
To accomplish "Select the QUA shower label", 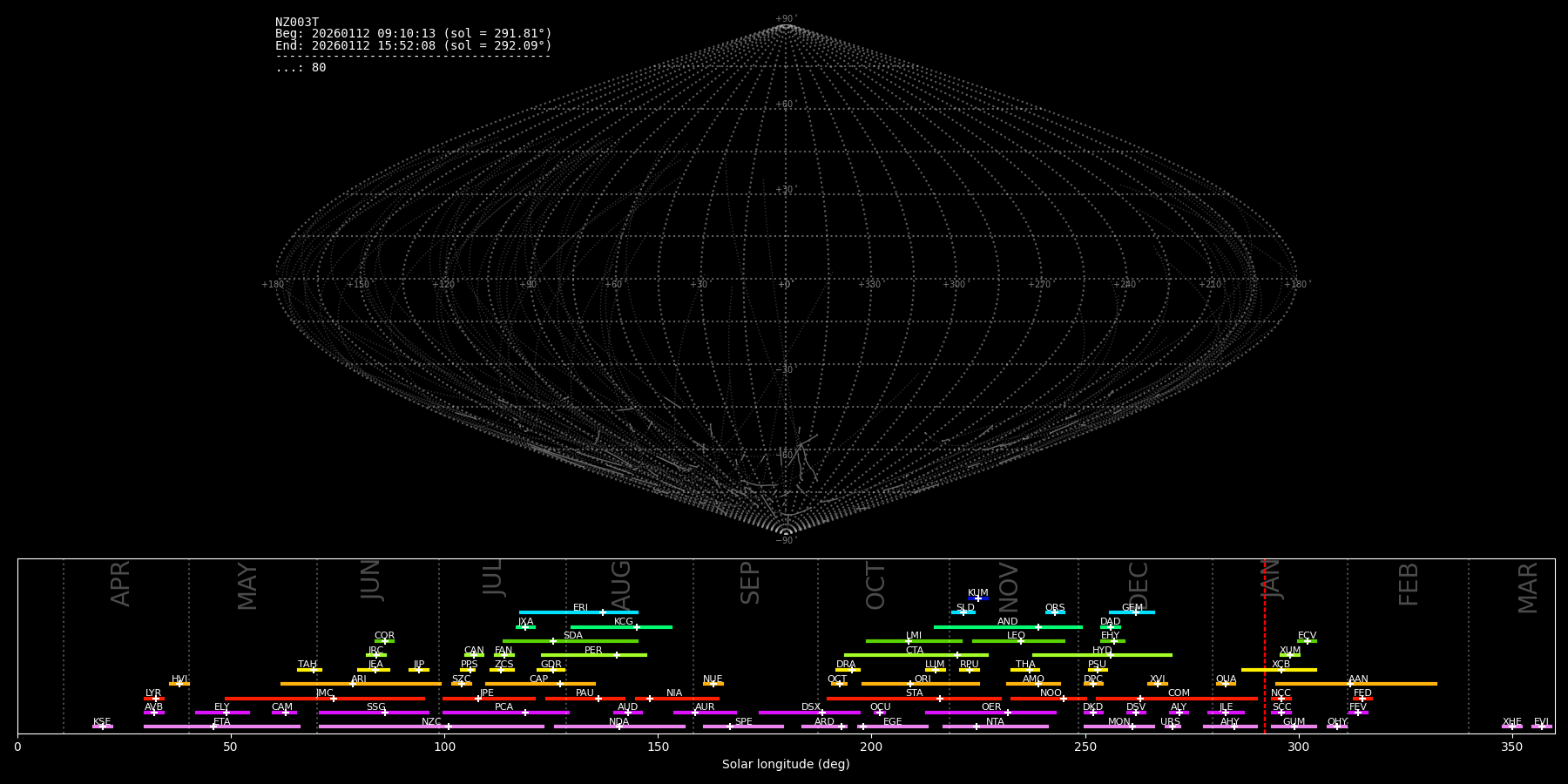I will (1227, 679).
